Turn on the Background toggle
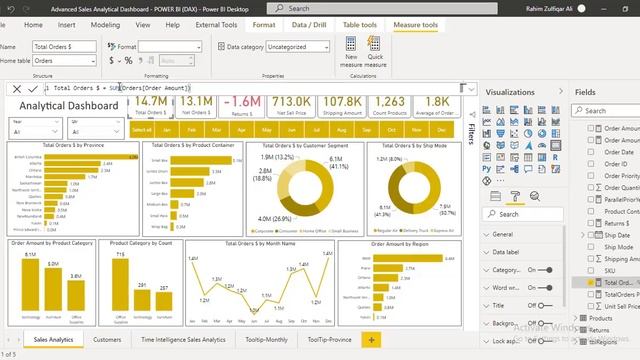 point(545,323)
